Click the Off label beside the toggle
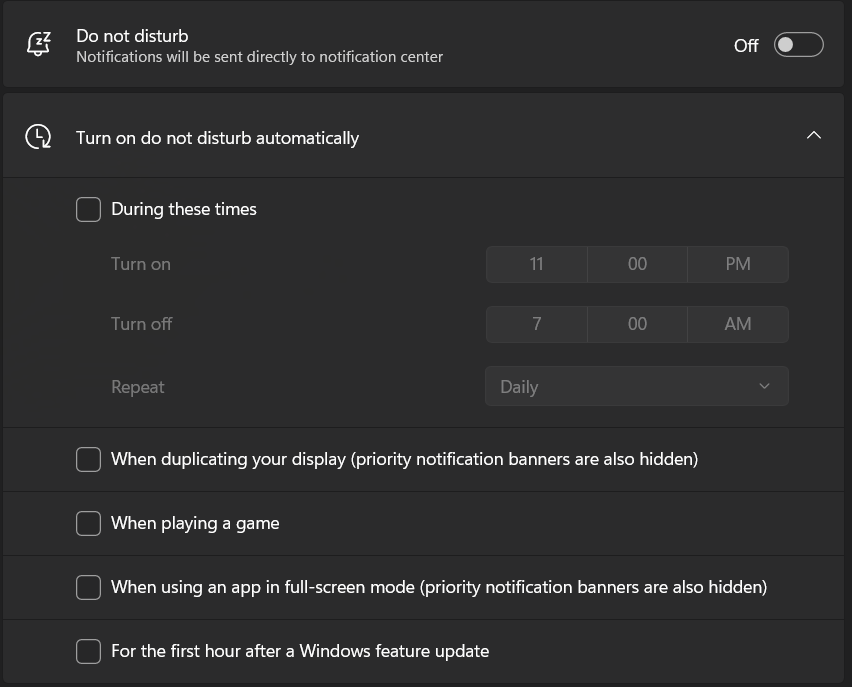Screen dimensions: 852x687 [x=746, y=46]
